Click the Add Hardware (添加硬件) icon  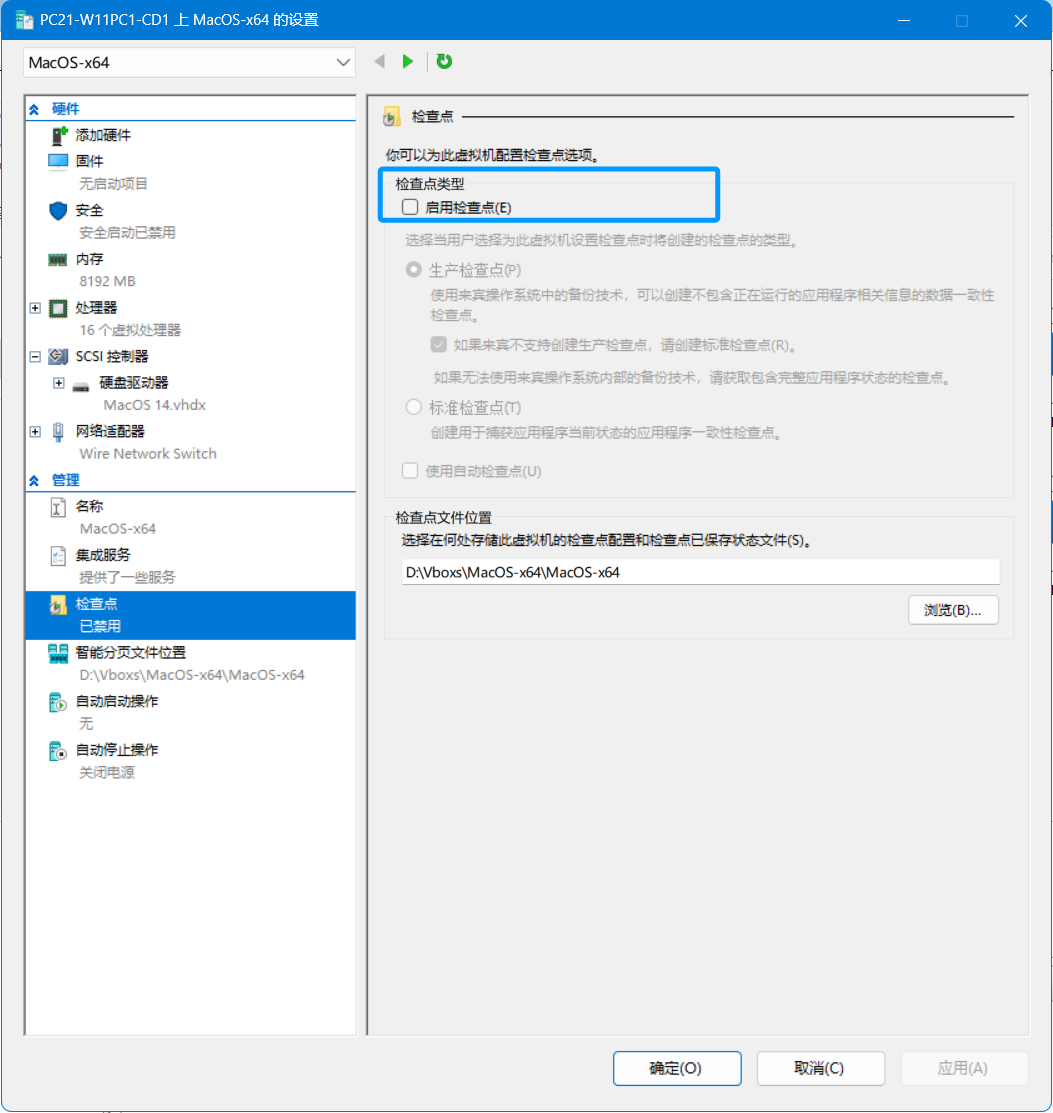[59, 135]
